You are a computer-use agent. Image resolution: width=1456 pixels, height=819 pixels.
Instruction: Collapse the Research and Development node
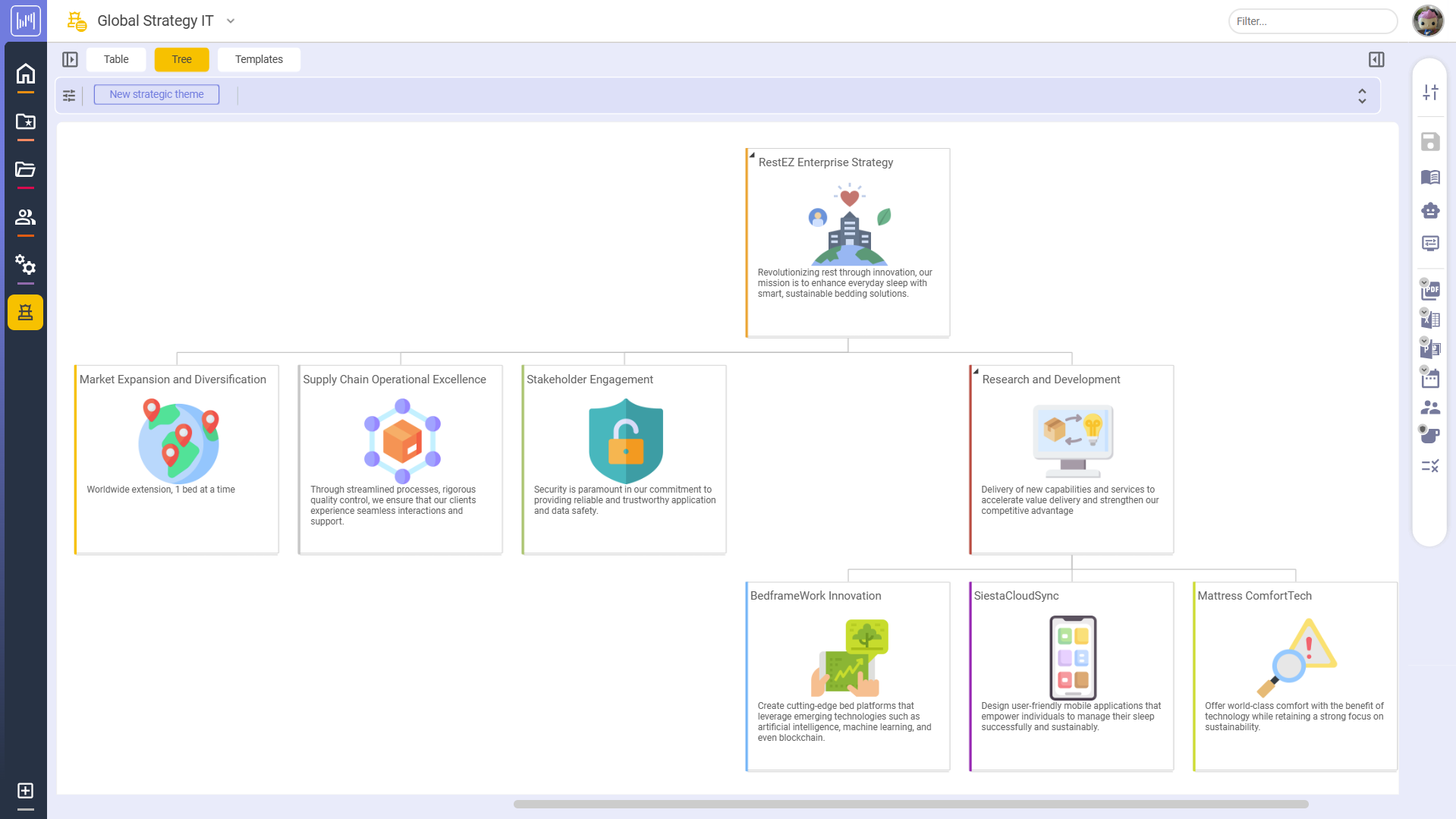pos(976,372)
